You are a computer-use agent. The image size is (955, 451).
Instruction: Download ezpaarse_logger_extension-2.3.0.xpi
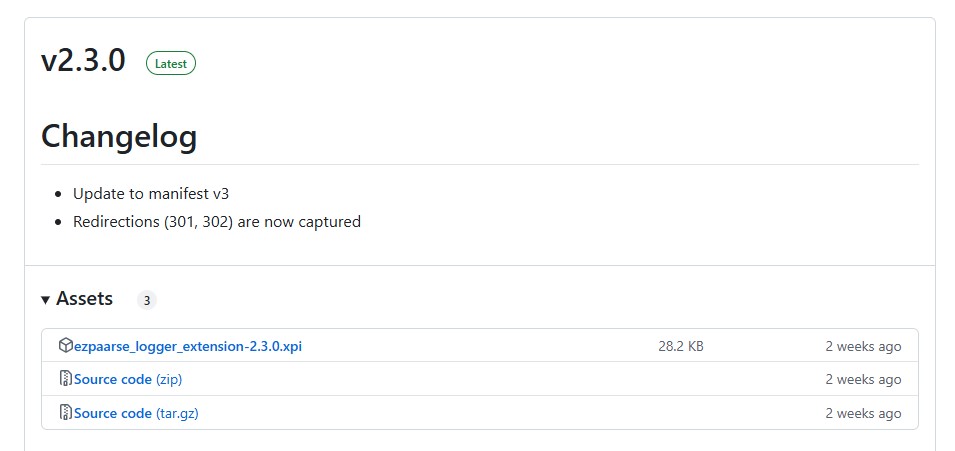click(188, 346)
